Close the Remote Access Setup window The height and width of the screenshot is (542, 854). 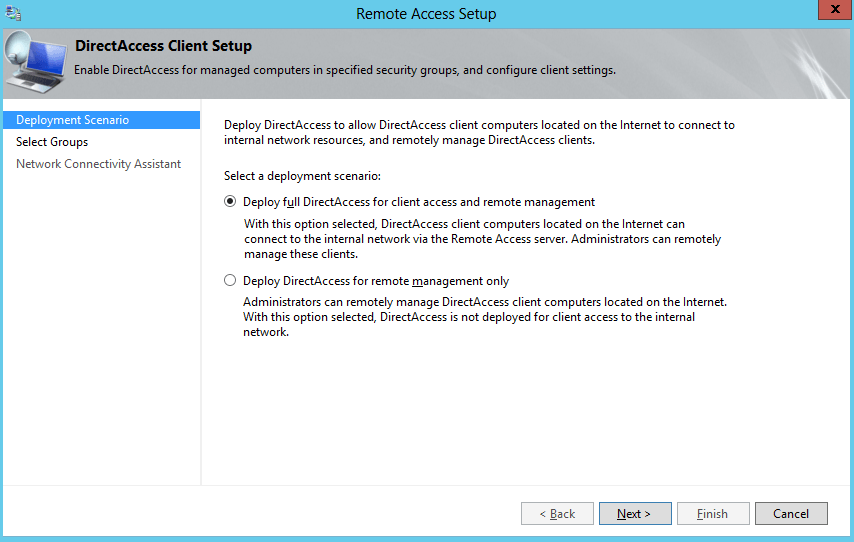(834, 10)
